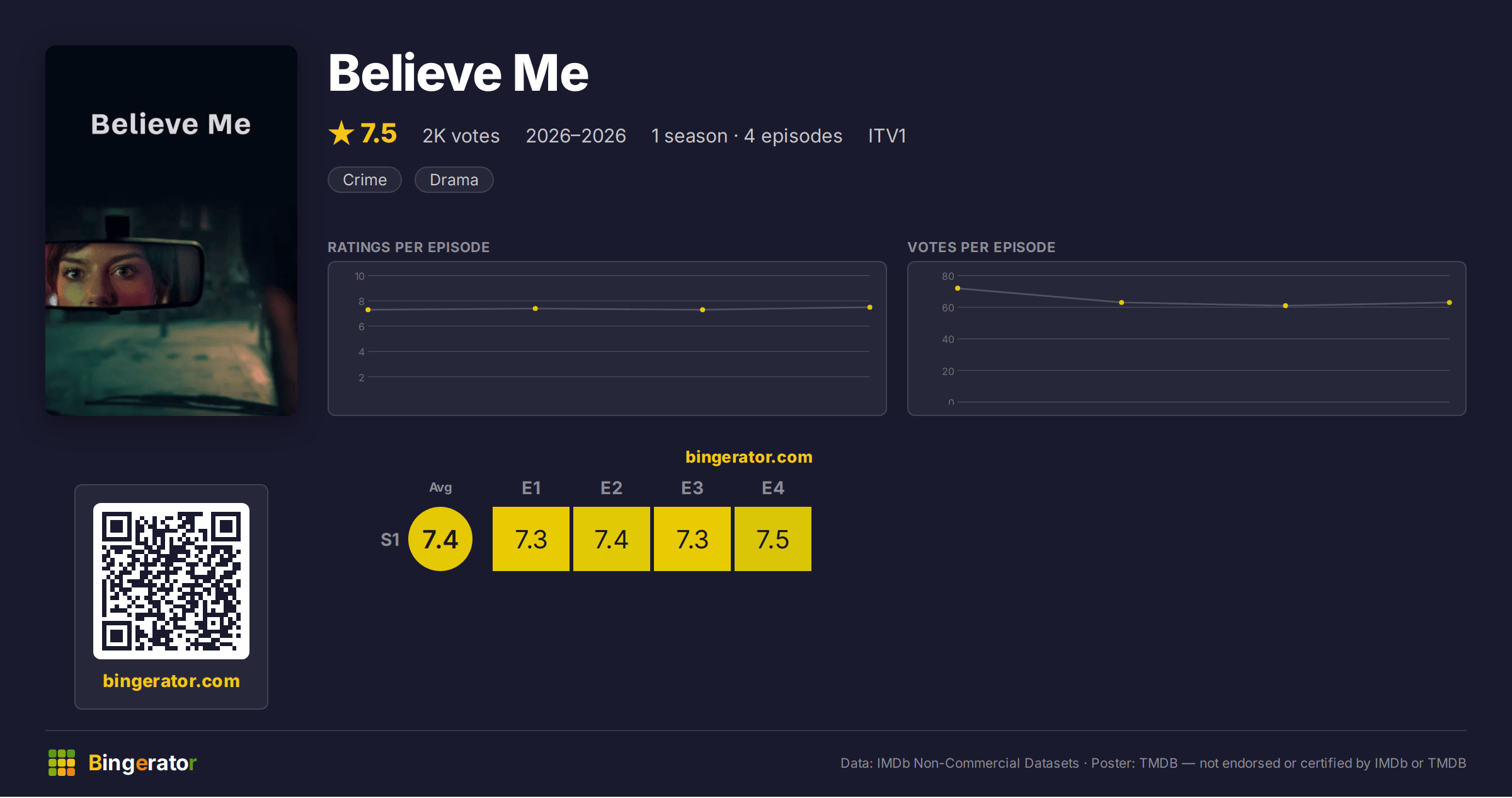The image size is (1512, 798).
Task: Select the Crime genre tag
Action: tap(365, 180)
